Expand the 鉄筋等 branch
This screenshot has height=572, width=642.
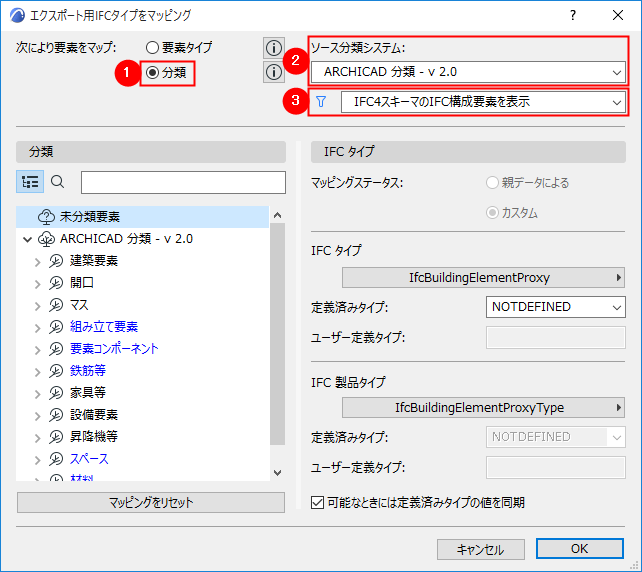[38, 372]
